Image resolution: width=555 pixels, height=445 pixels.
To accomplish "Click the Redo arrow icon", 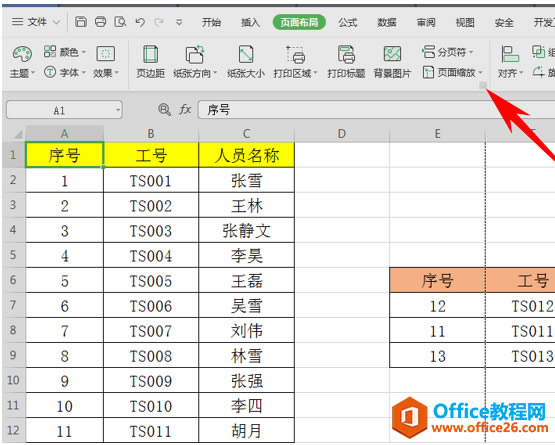I will point(159,23).
